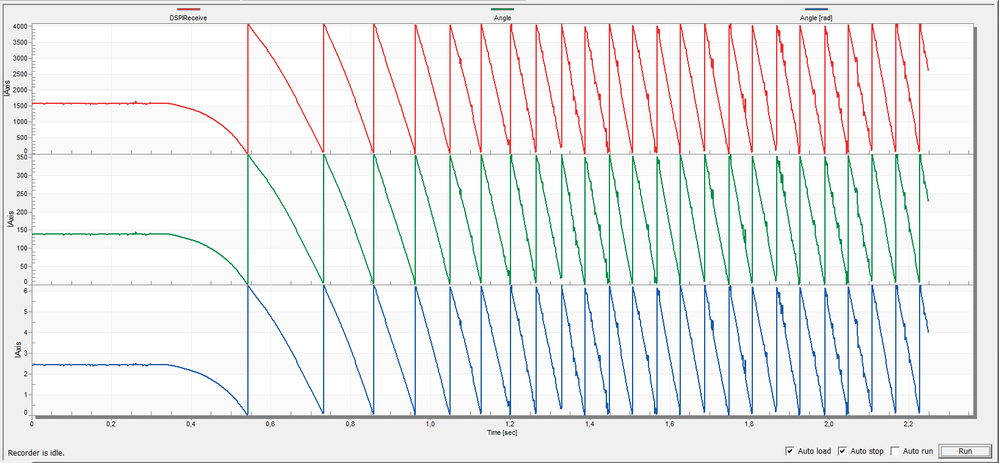999x463 pixels.
Task: Click the 'Recorder is idle.' status text
Action: tap(36, 453)
